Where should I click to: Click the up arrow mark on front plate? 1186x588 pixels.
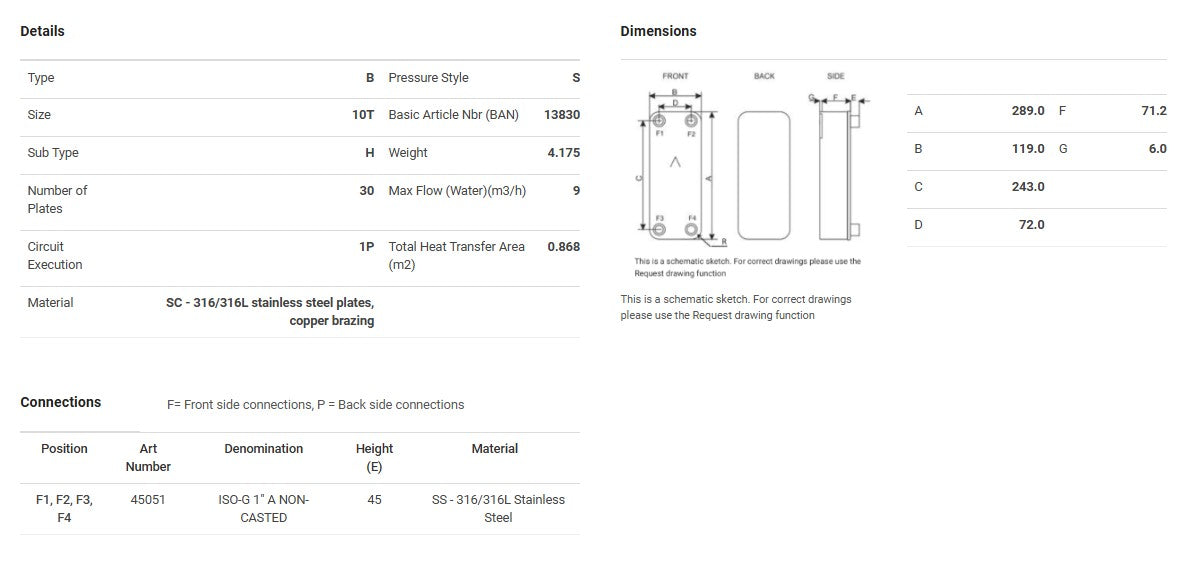[x=675, y=161]
